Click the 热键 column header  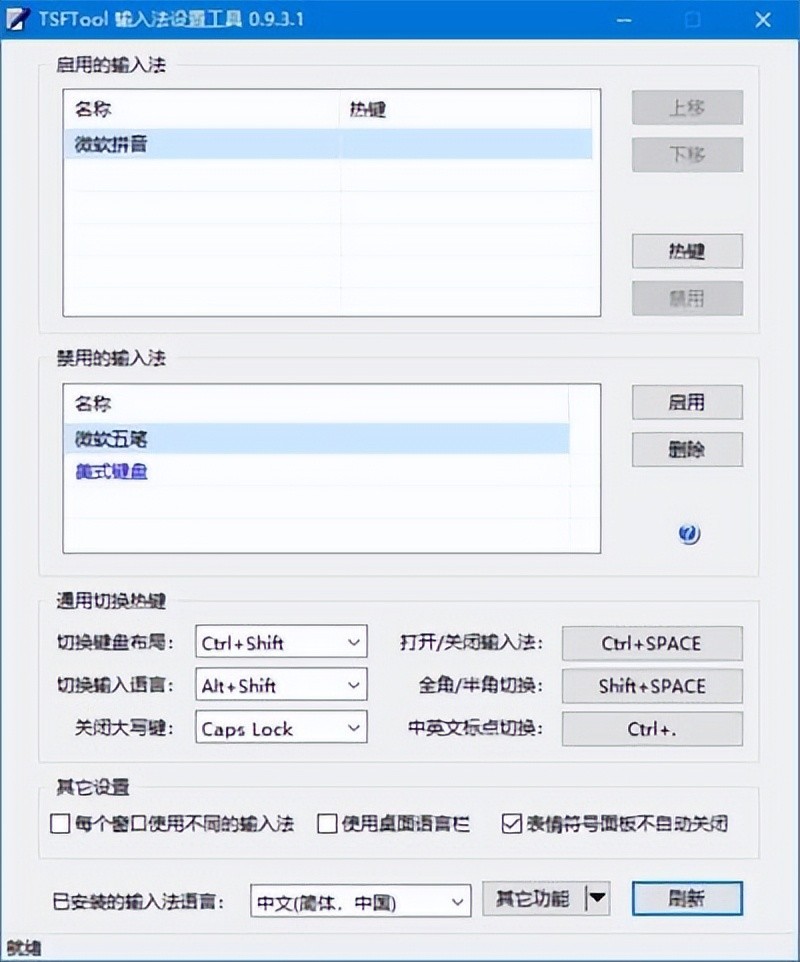[x=470, y=110]
